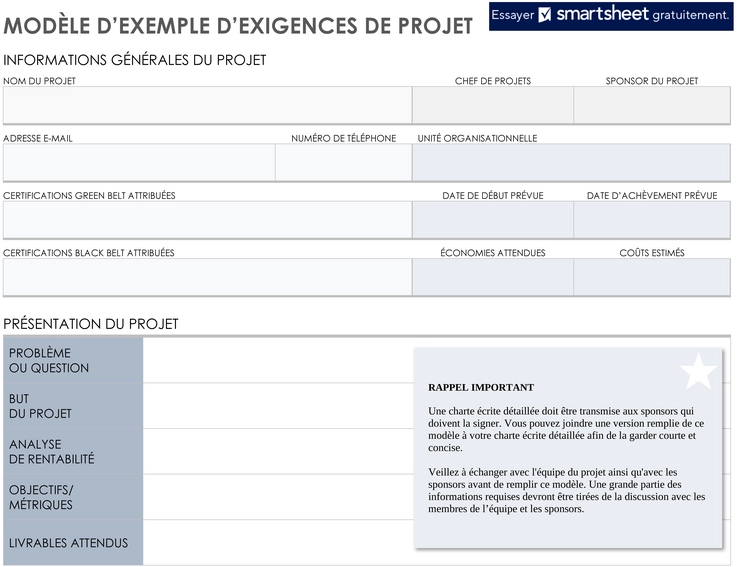Click the Smartsheet checkmark logo icon
Image resolution: width=737 pixels, height=567 pixels.
point(544,15)
